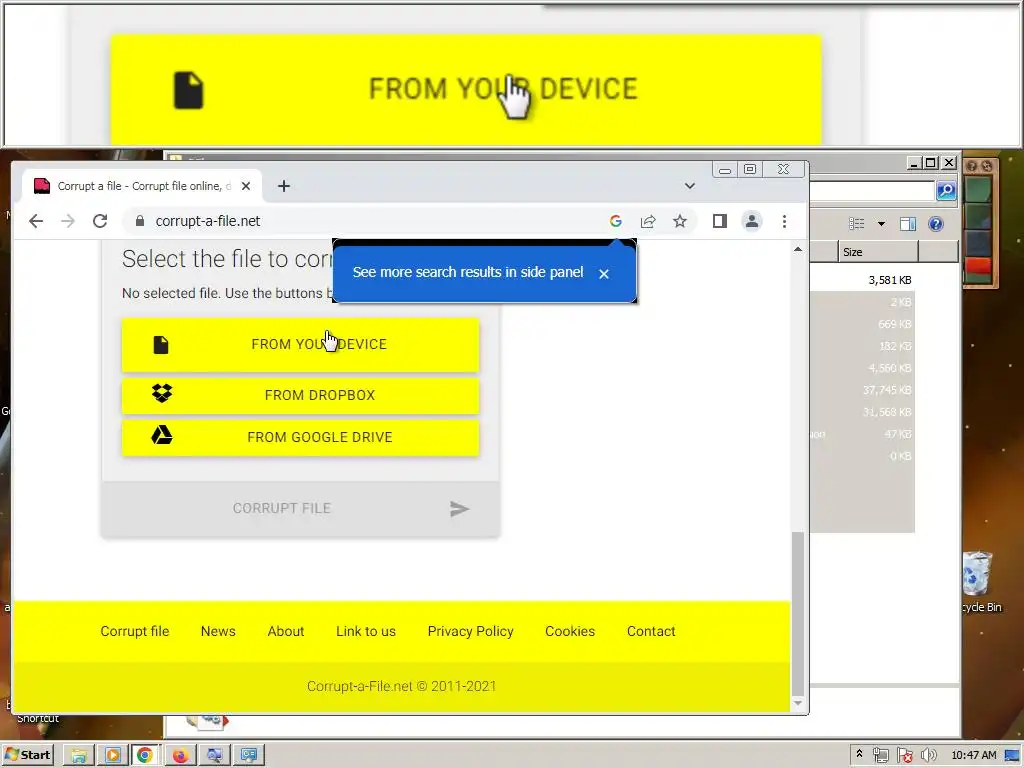Screen dimensions: 1024x768
Task: Open the Windows Start menu
Action: (x=27, y=755)
